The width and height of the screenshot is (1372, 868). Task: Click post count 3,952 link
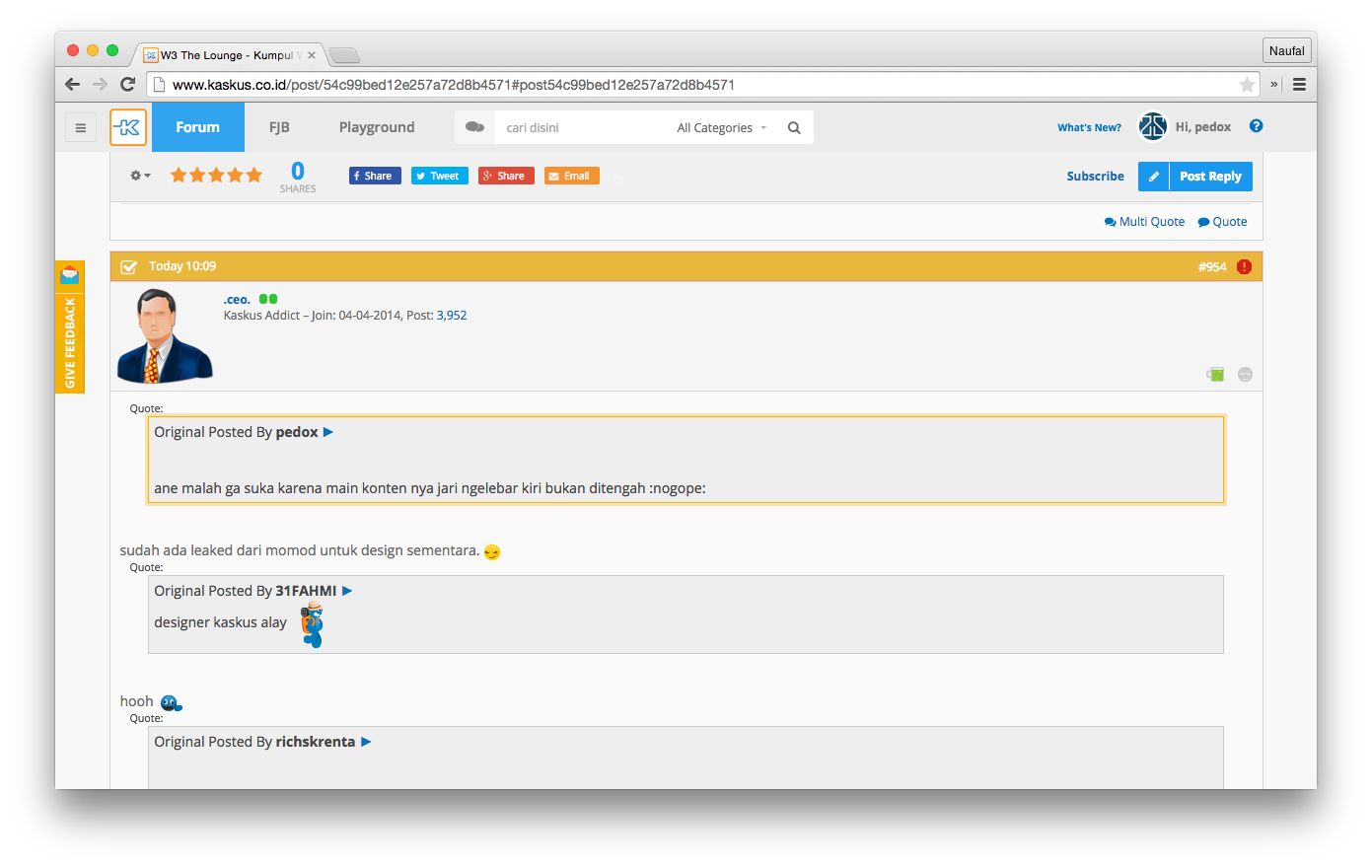pyautogui.click(x=452, y=316)
